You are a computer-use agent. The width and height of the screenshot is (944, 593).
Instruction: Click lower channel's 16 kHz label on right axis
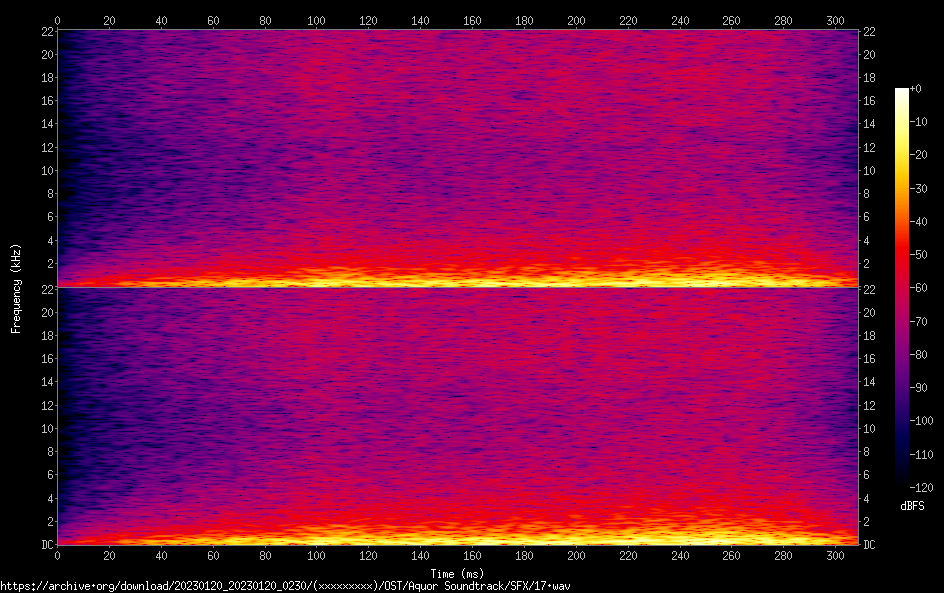870,359
